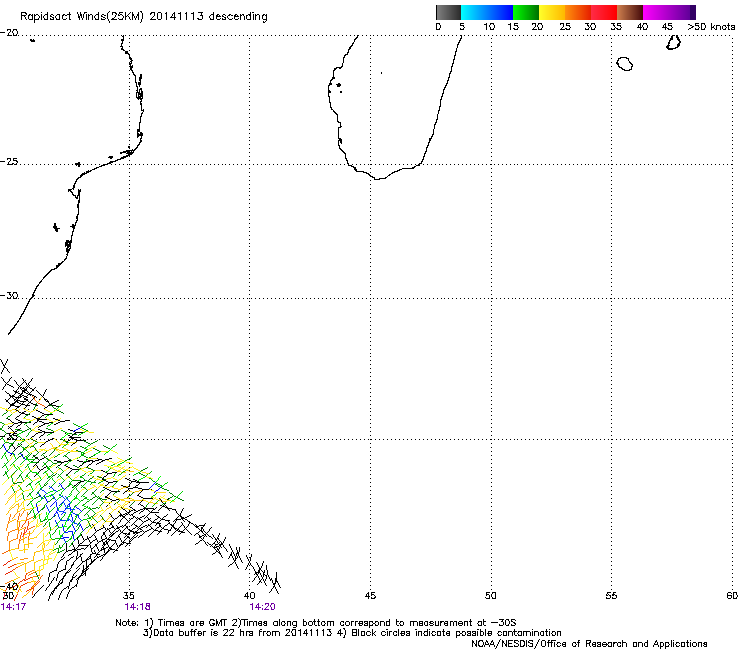Screen dimensions: 740x650
Task: Click the red 30-35 knots legend swatch
Action: click(604, 12)
